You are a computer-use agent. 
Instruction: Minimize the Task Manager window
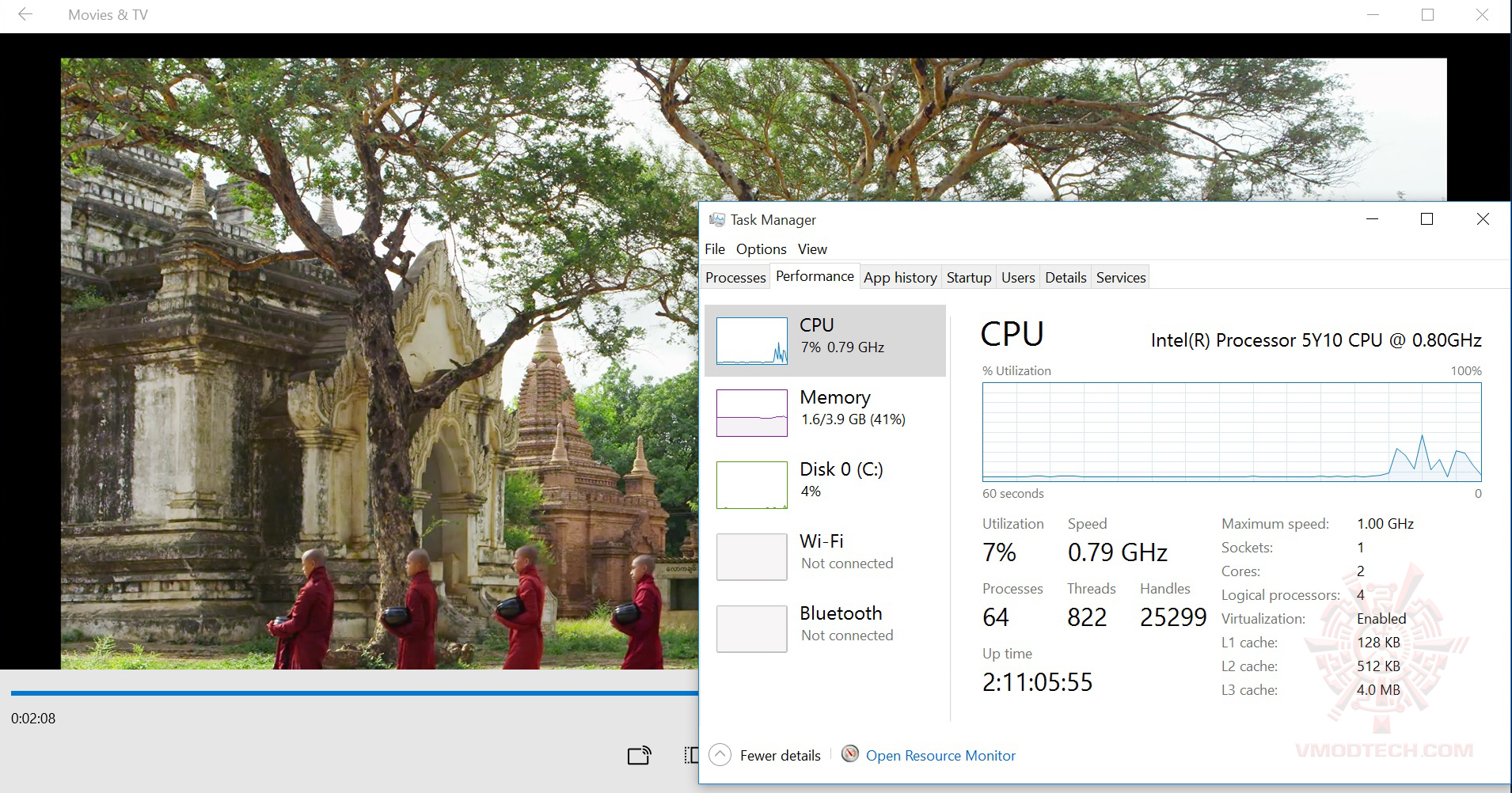point(1373,219)
